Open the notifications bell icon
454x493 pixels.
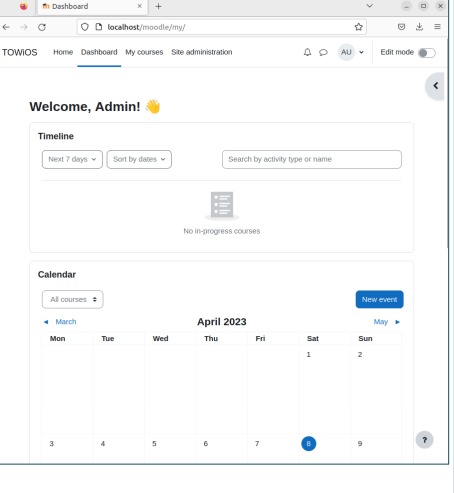[307, 52]
